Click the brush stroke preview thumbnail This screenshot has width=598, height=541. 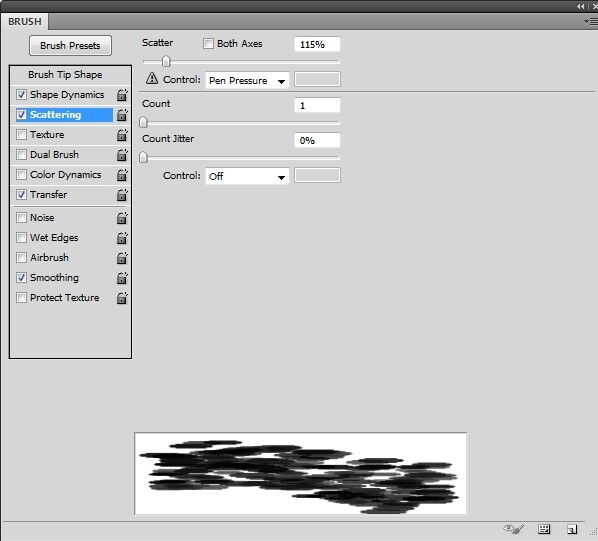pos(301,473)
